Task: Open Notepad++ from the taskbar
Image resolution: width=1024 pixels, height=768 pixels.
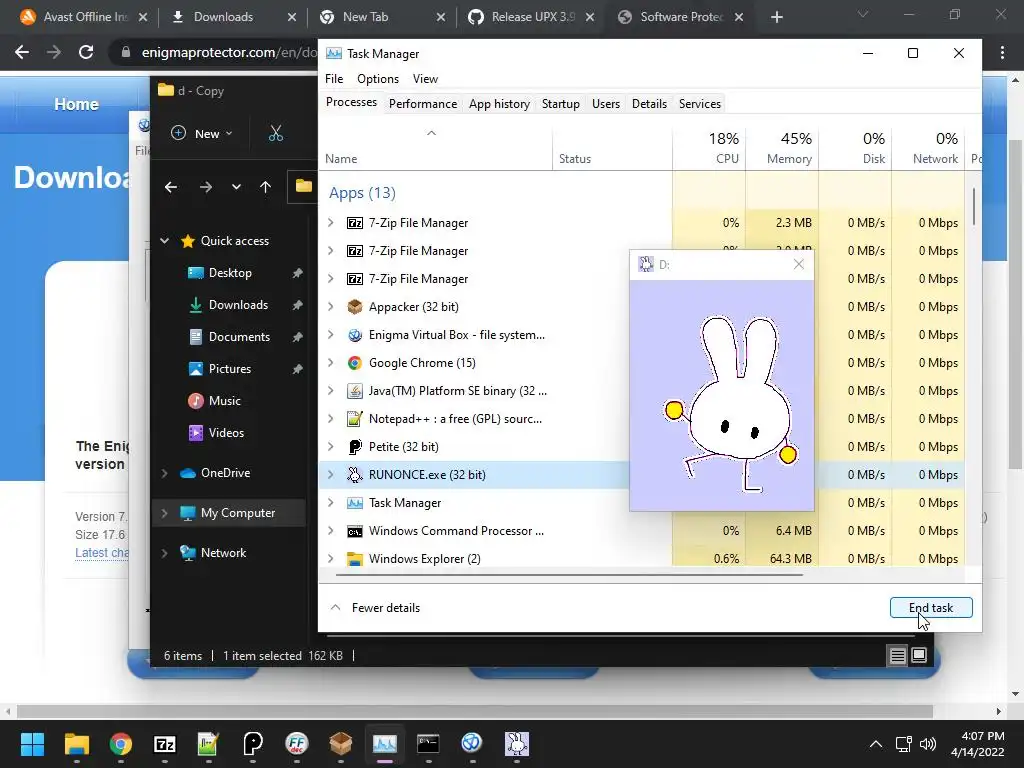Action: click(208, 744)
